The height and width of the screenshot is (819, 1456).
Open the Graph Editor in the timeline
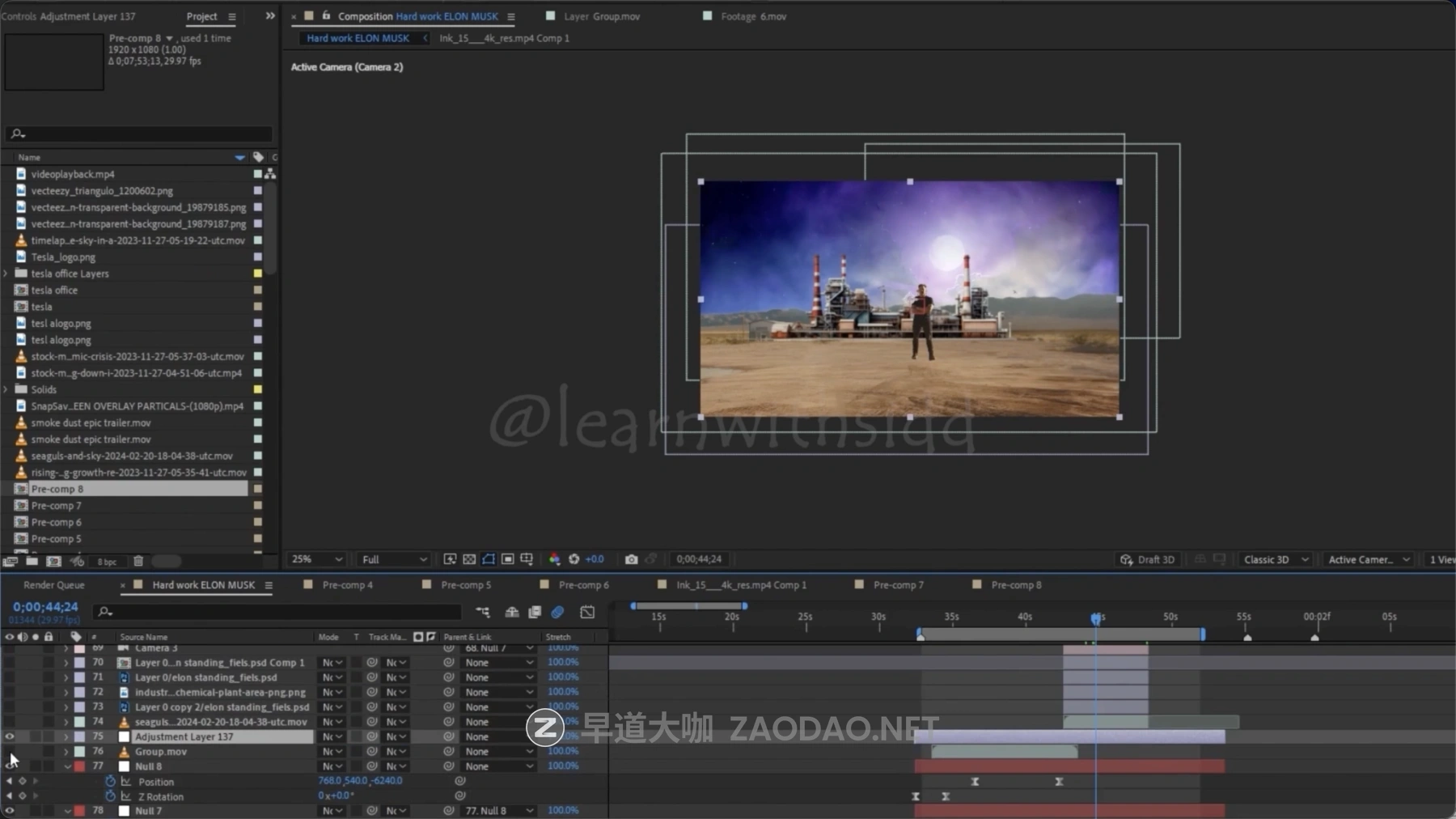point(587,613)
